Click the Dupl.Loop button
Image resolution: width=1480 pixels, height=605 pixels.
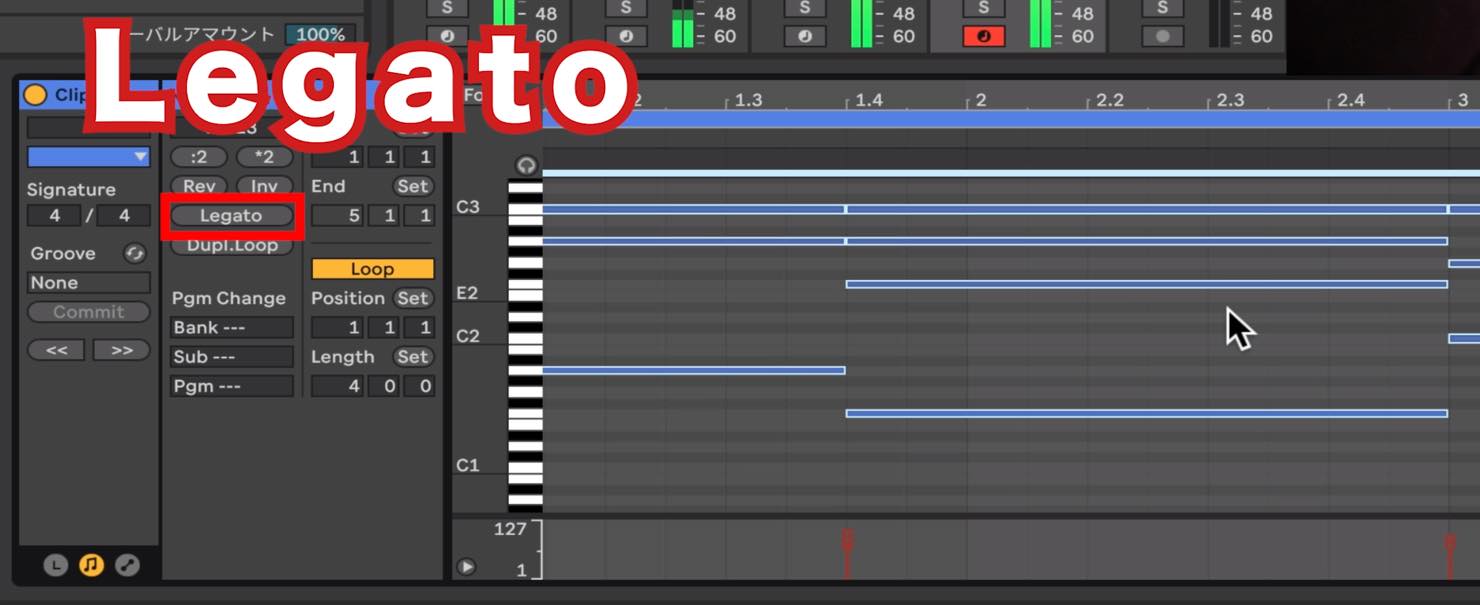click(231, 245)
